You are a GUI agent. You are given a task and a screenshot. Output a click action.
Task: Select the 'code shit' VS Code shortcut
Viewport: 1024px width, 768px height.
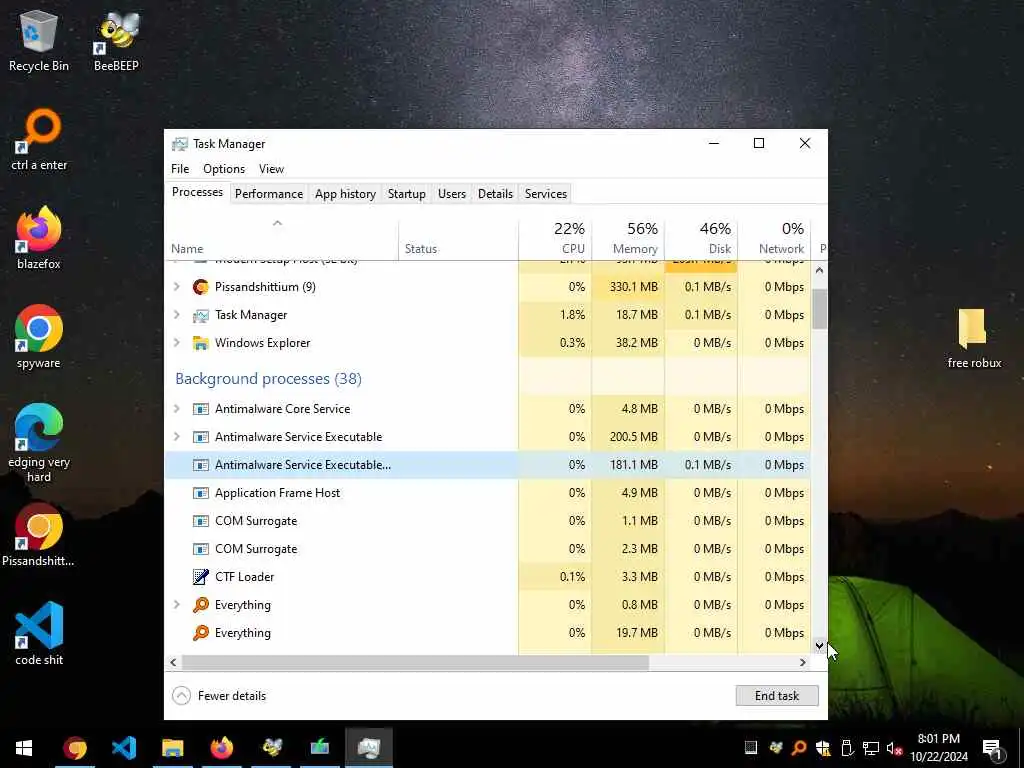[39, 634]
